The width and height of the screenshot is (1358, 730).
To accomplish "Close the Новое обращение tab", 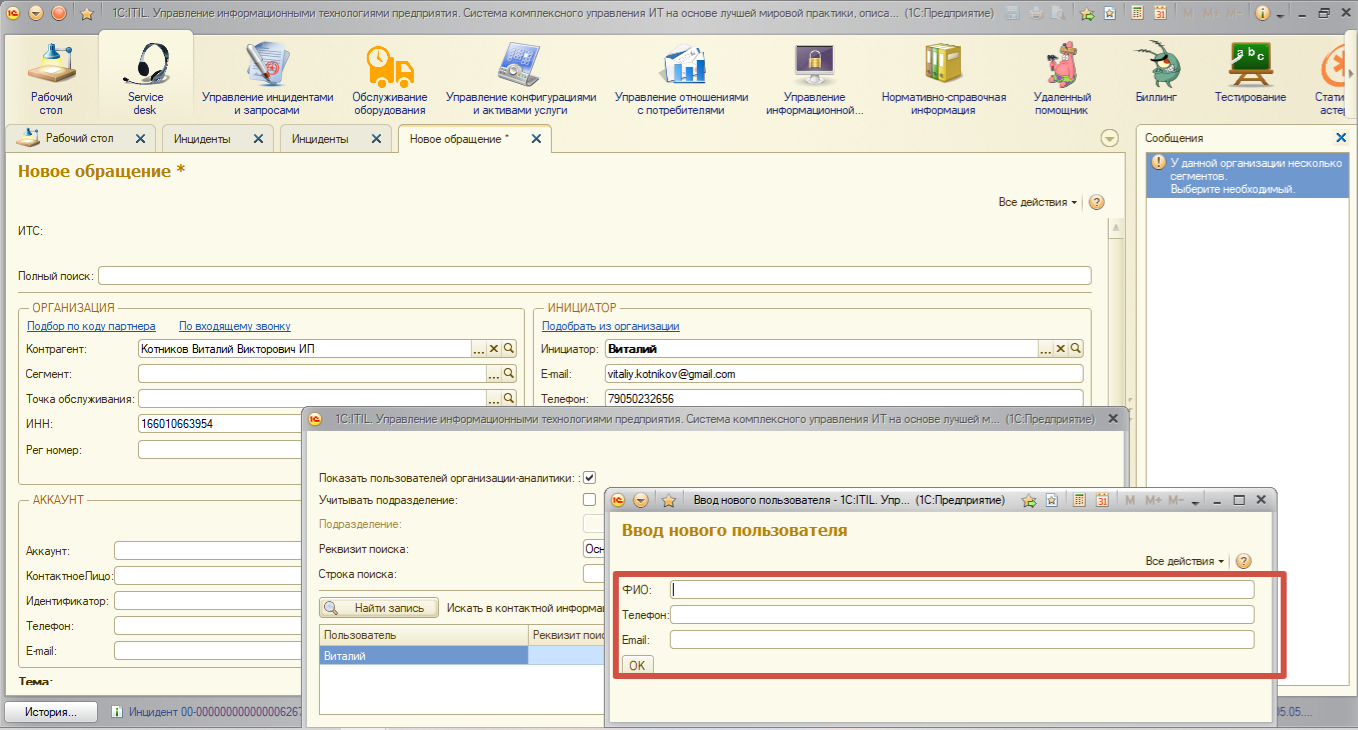I will 536,139.
